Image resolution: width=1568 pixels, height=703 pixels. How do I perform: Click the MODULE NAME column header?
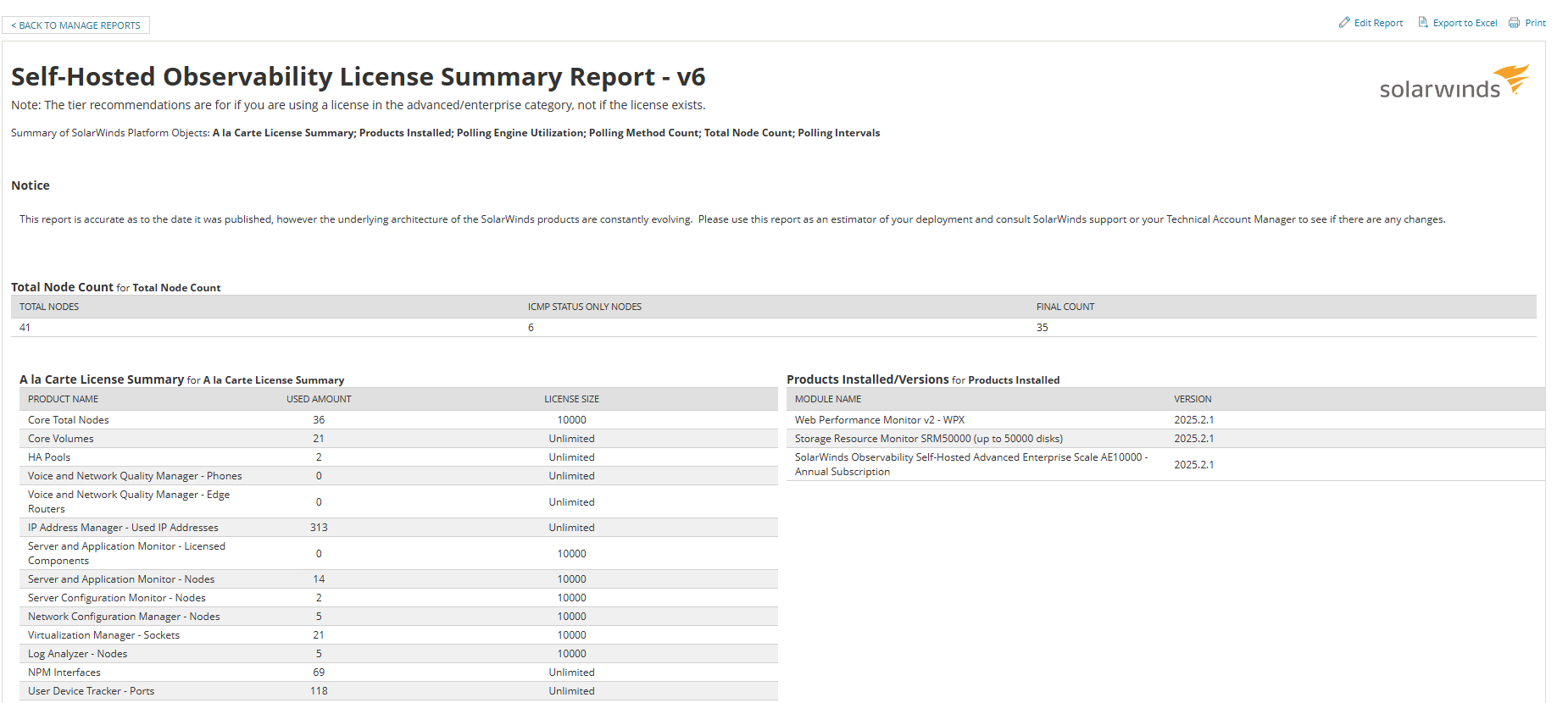tap(828, 399)
